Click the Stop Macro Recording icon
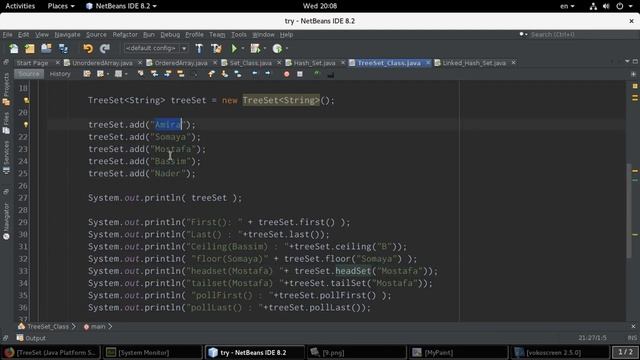The width and height of the screenshot is (640, 360). click(300, 74)
